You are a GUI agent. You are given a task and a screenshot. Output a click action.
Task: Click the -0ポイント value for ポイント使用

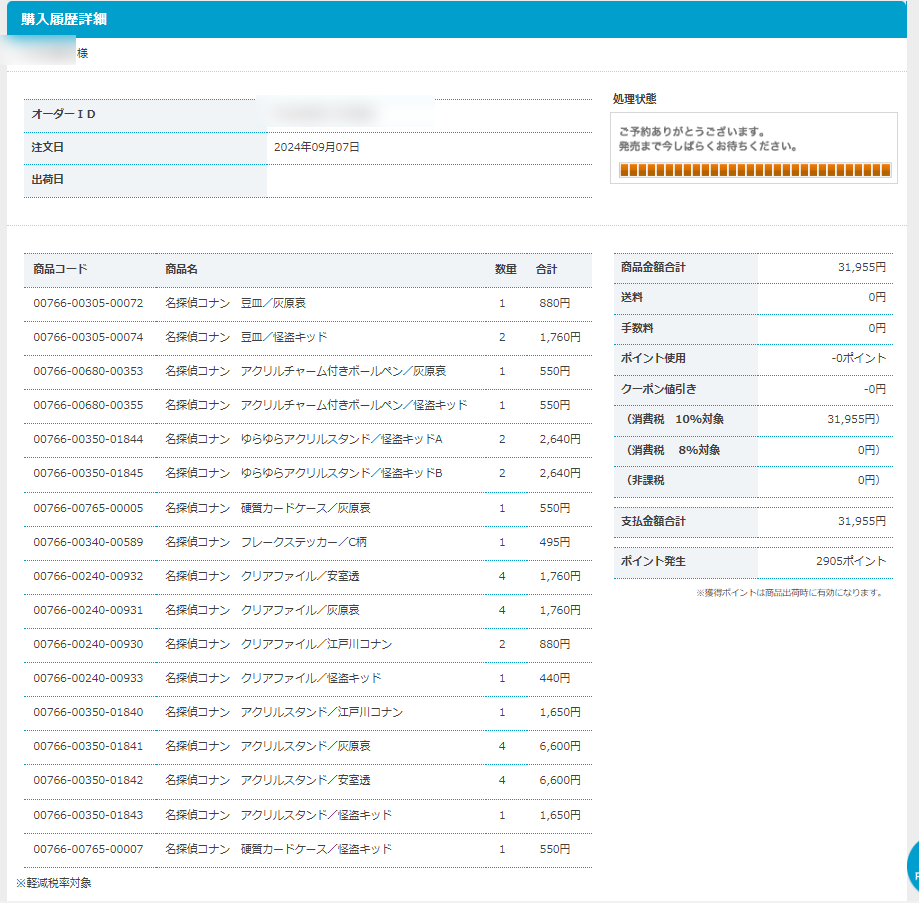coord(859,358)
